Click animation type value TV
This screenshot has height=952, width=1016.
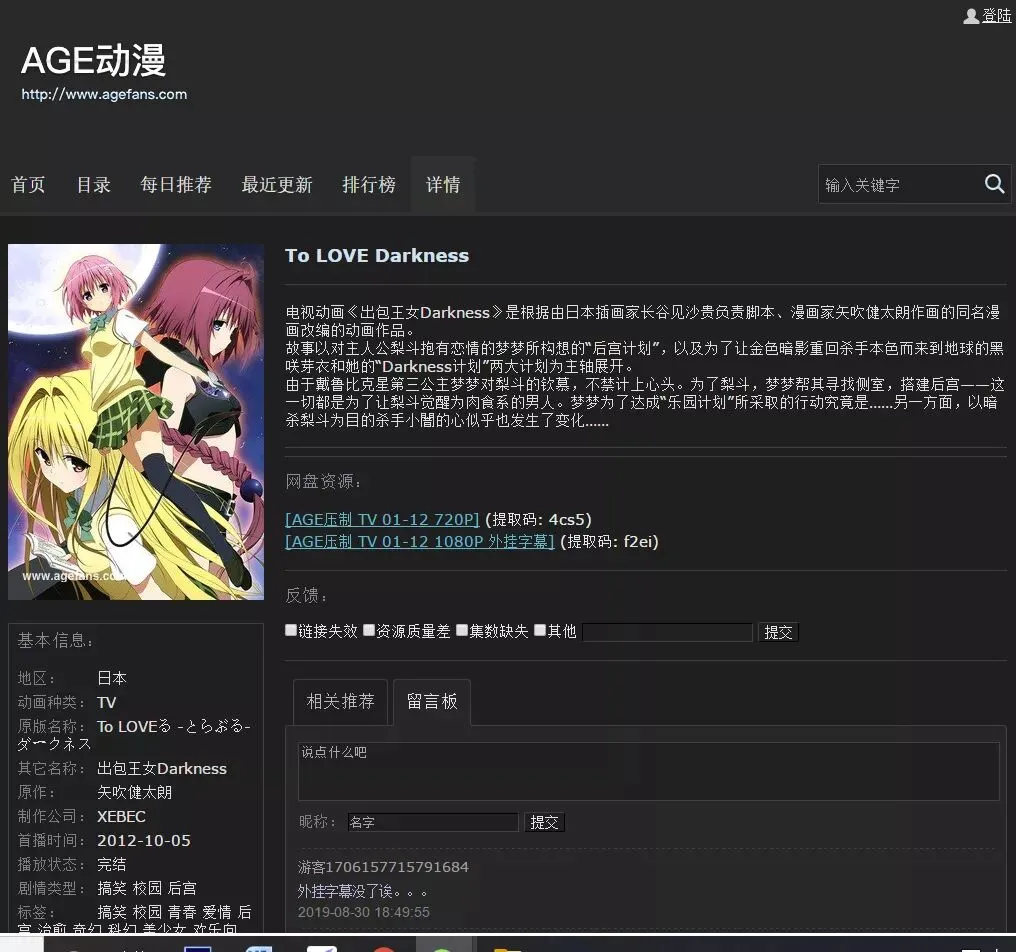point(107,702)
